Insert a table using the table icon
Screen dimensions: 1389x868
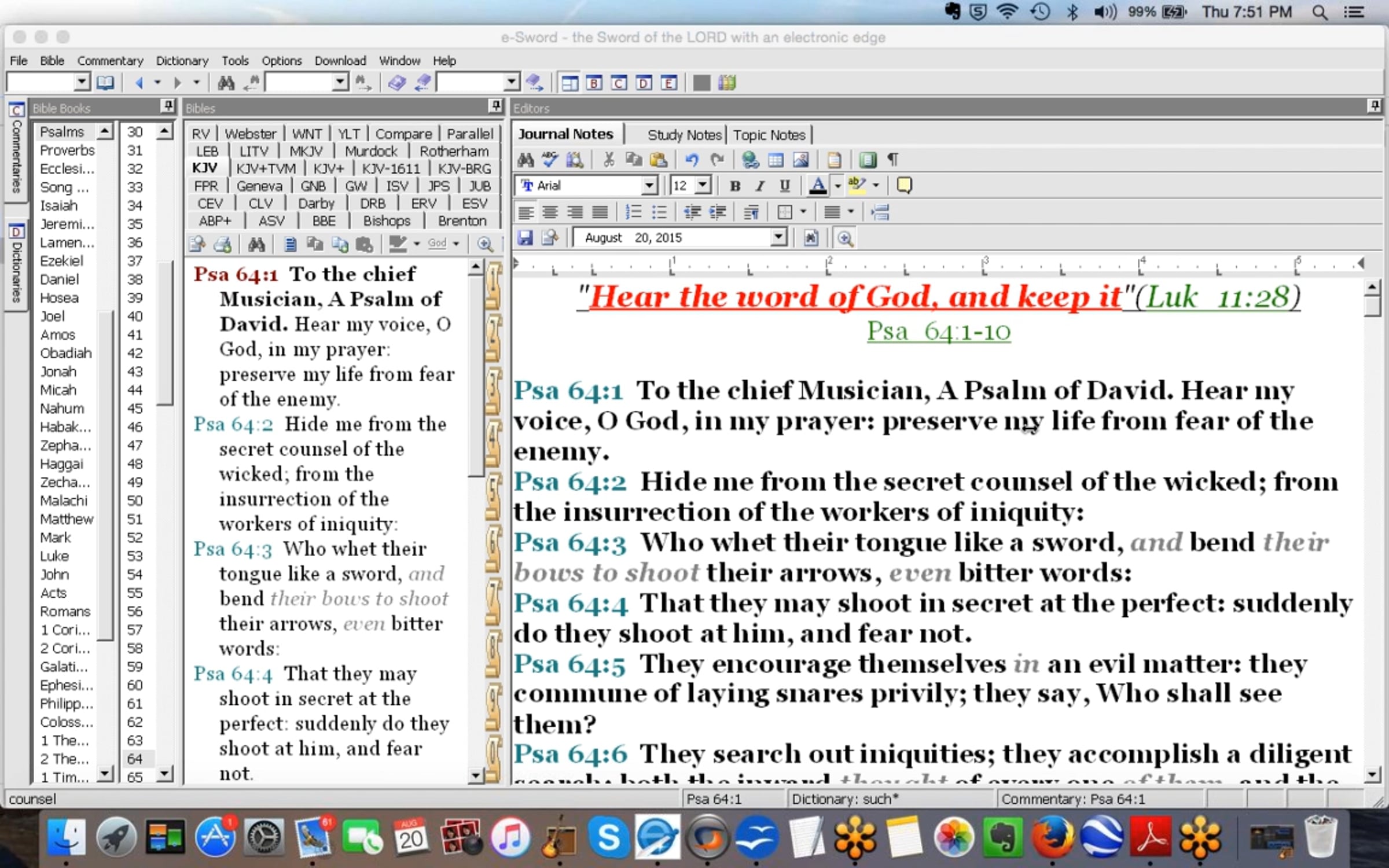tap(776, 159)
